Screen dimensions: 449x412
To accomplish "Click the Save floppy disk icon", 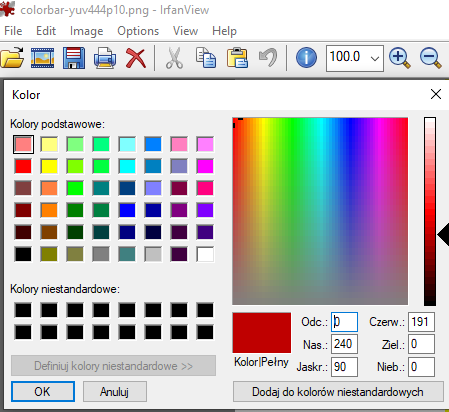I will pyautogui.click(x=74, y=58).
